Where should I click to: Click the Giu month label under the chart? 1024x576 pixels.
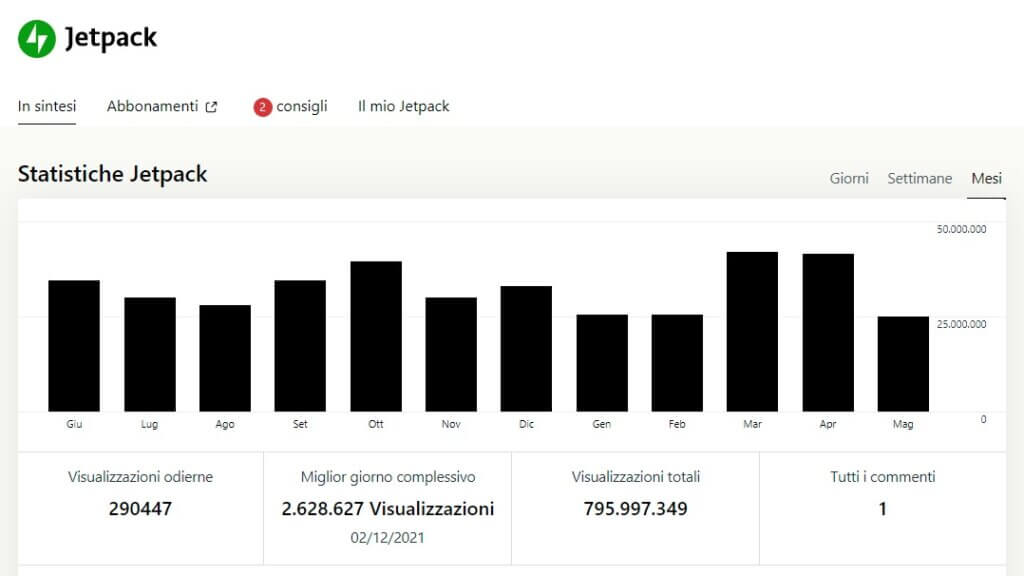click(x=74, y=424)
